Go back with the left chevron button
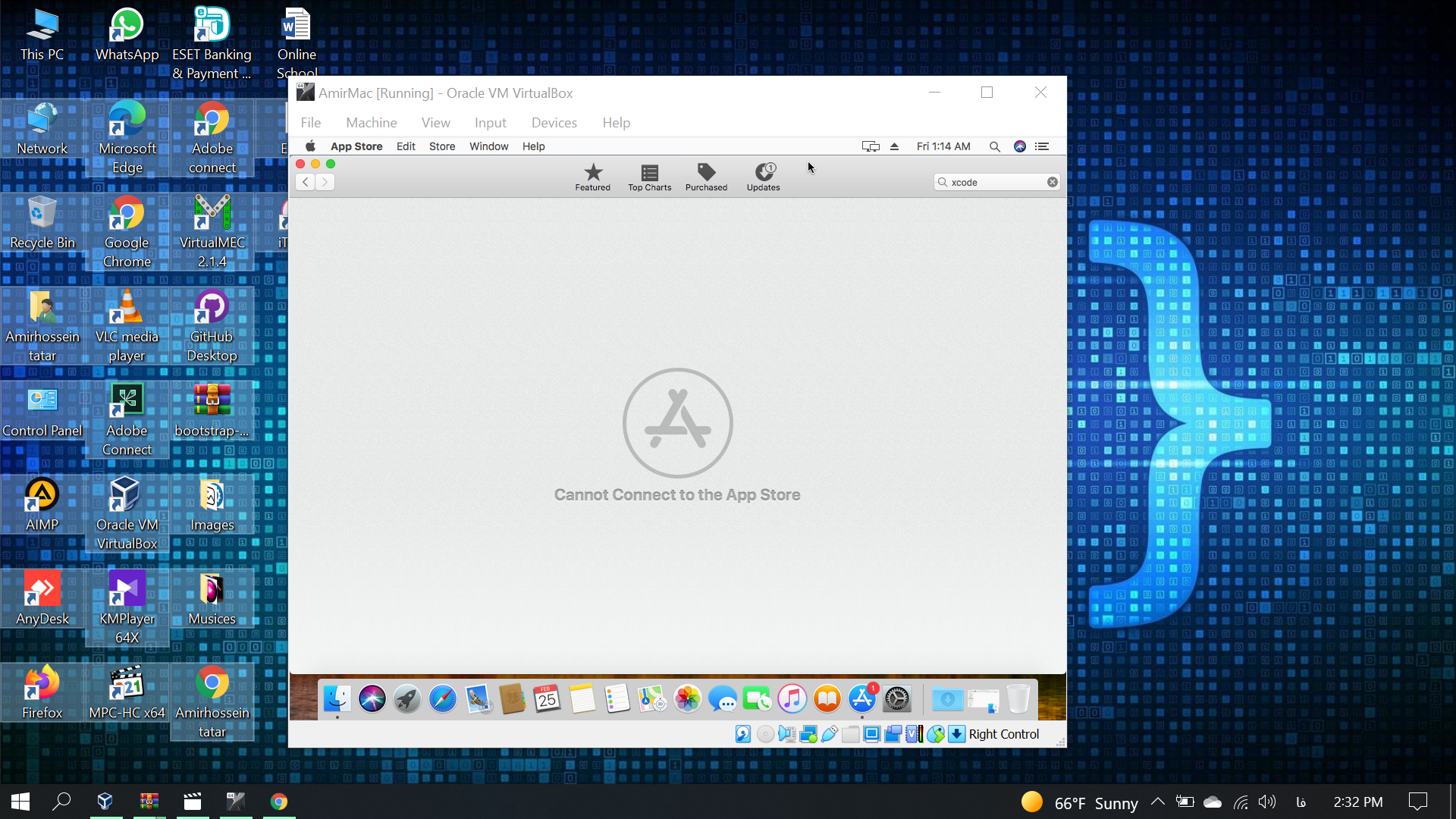The image size is (1456, 819). pos(305,182)
